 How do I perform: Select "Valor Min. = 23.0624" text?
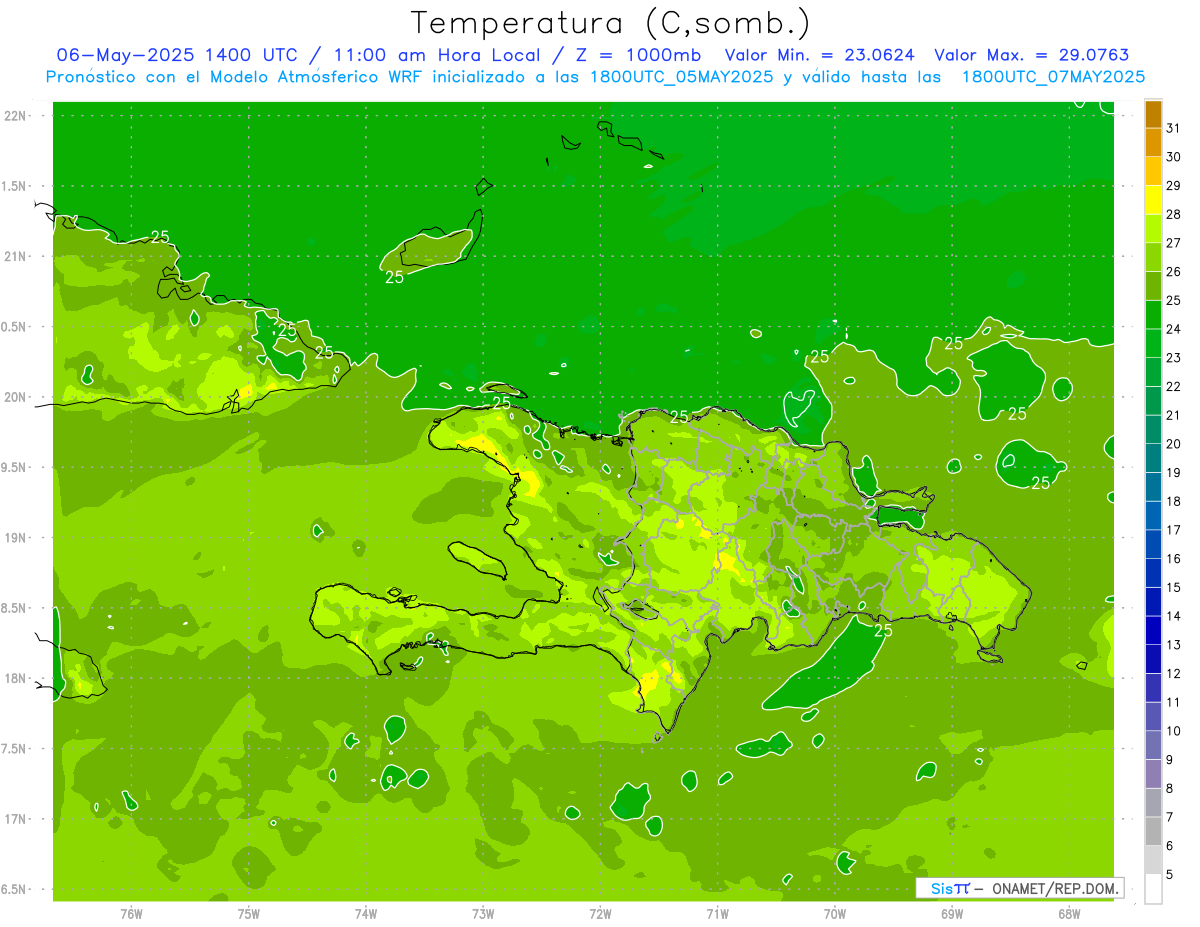(819, 55)
